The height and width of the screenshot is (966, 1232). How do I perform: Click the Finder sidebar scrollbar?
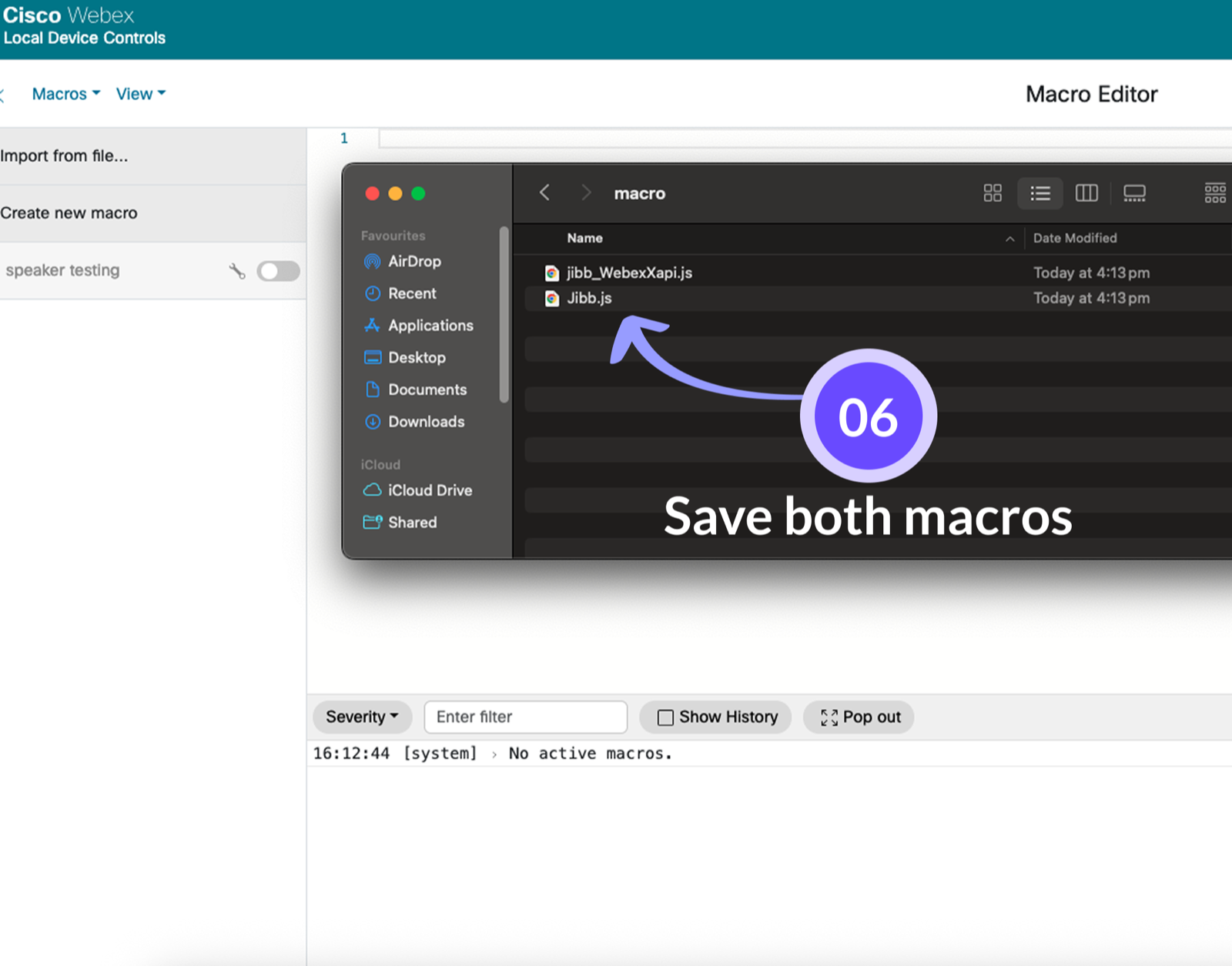click(x=504, y=314)
